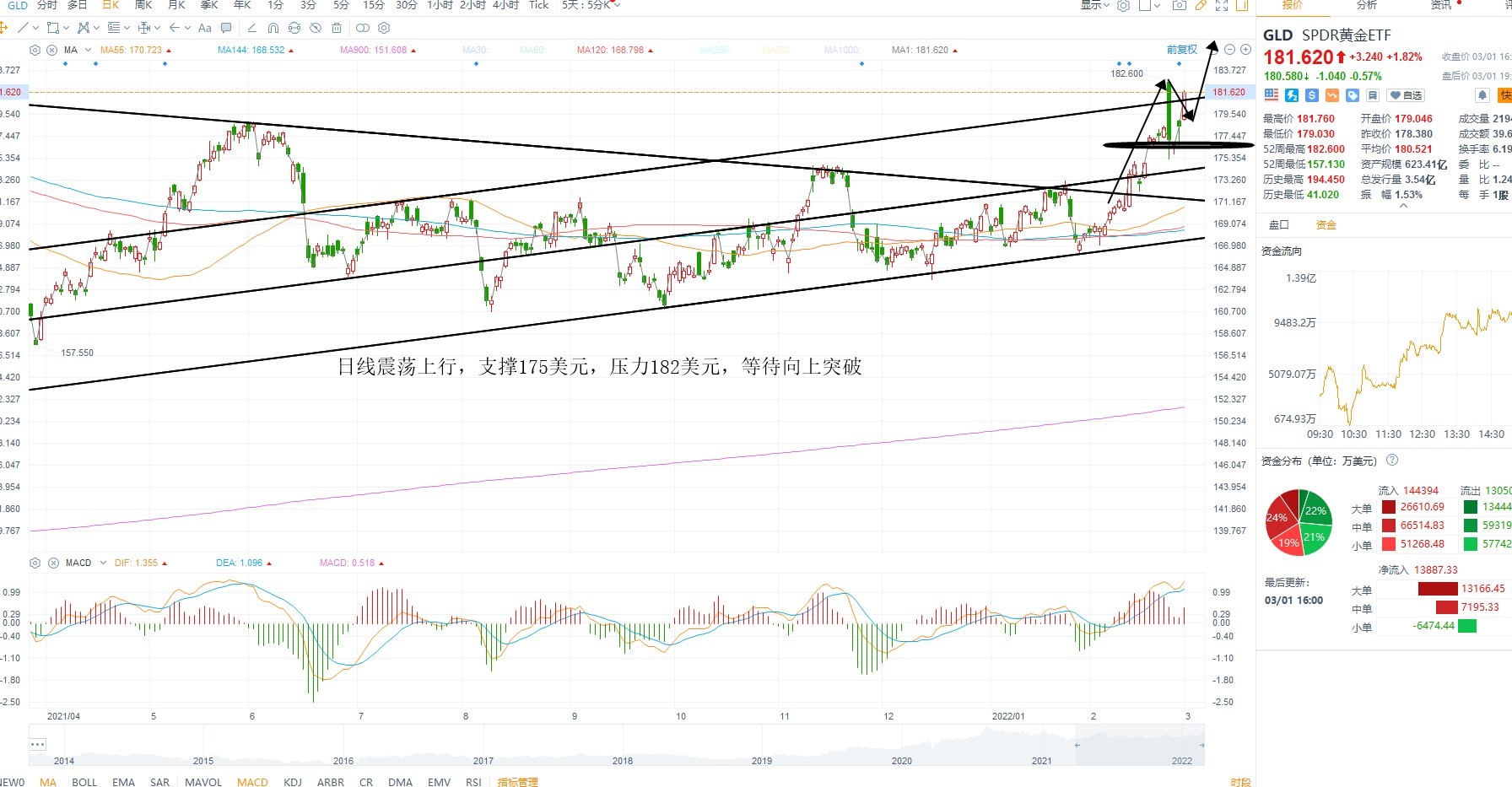The image size is (1512, 787).
Task: Open the 显示 display dropdown
Action: click(1097, 5)
